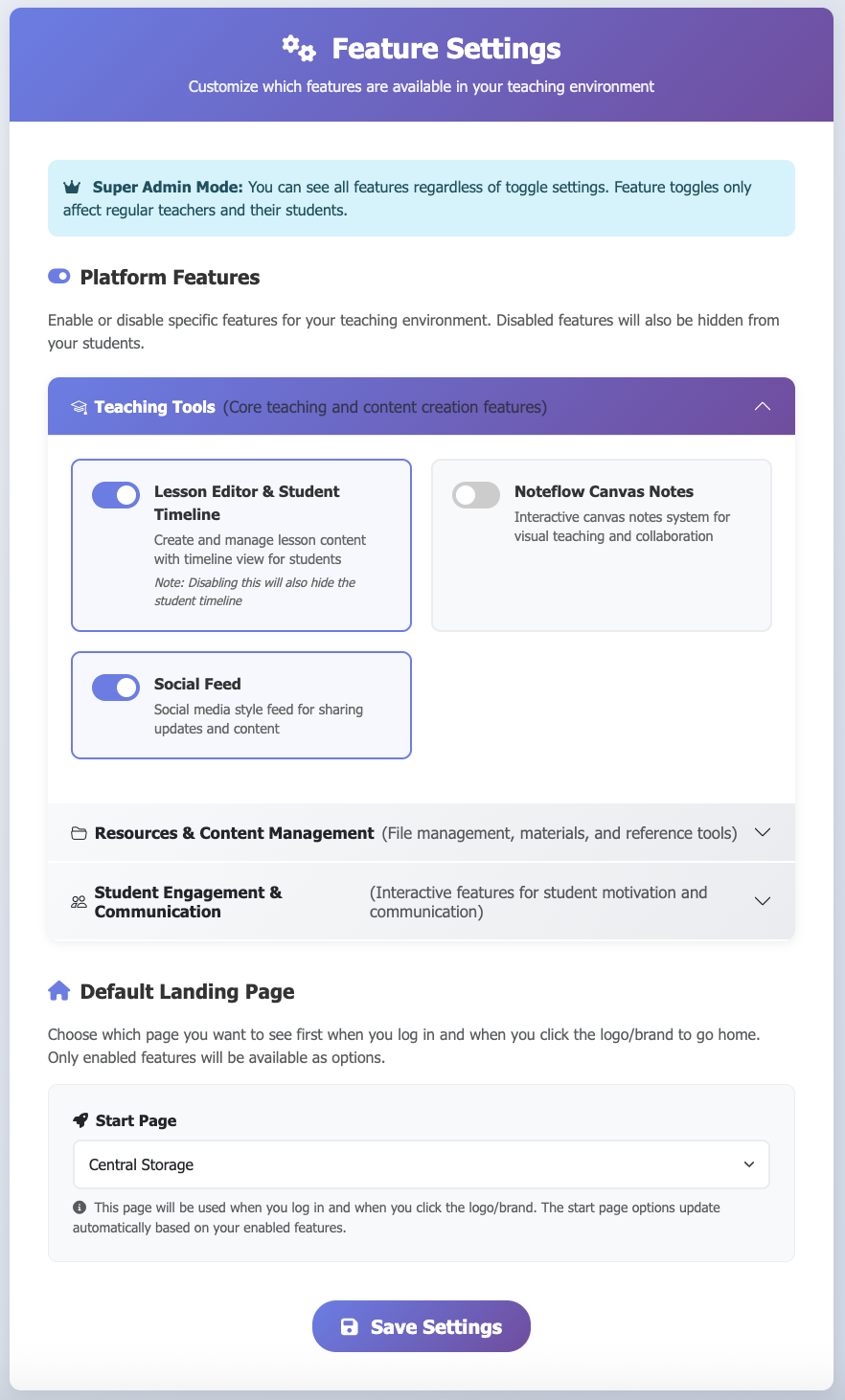Screen dimensions: 845x1400
Task: Expand Student Engagement & Communication chevron
Action: [x=763, y=901]
